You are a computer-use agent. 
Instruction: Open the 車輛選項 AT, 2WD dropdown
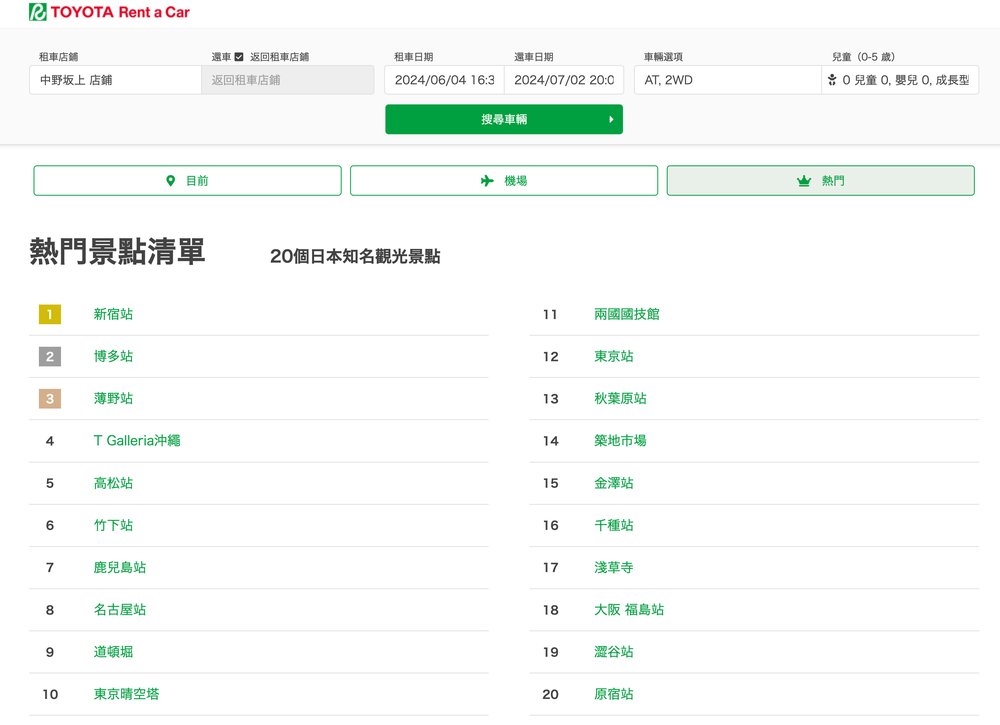pos(727,80)
